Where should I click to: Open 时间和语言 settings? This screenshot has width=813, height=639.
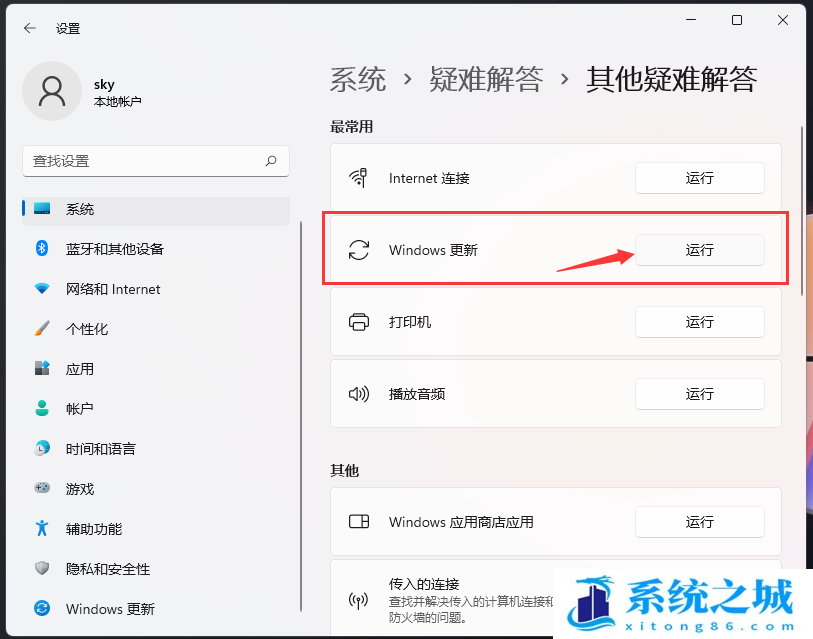click(x=100, y=449)
